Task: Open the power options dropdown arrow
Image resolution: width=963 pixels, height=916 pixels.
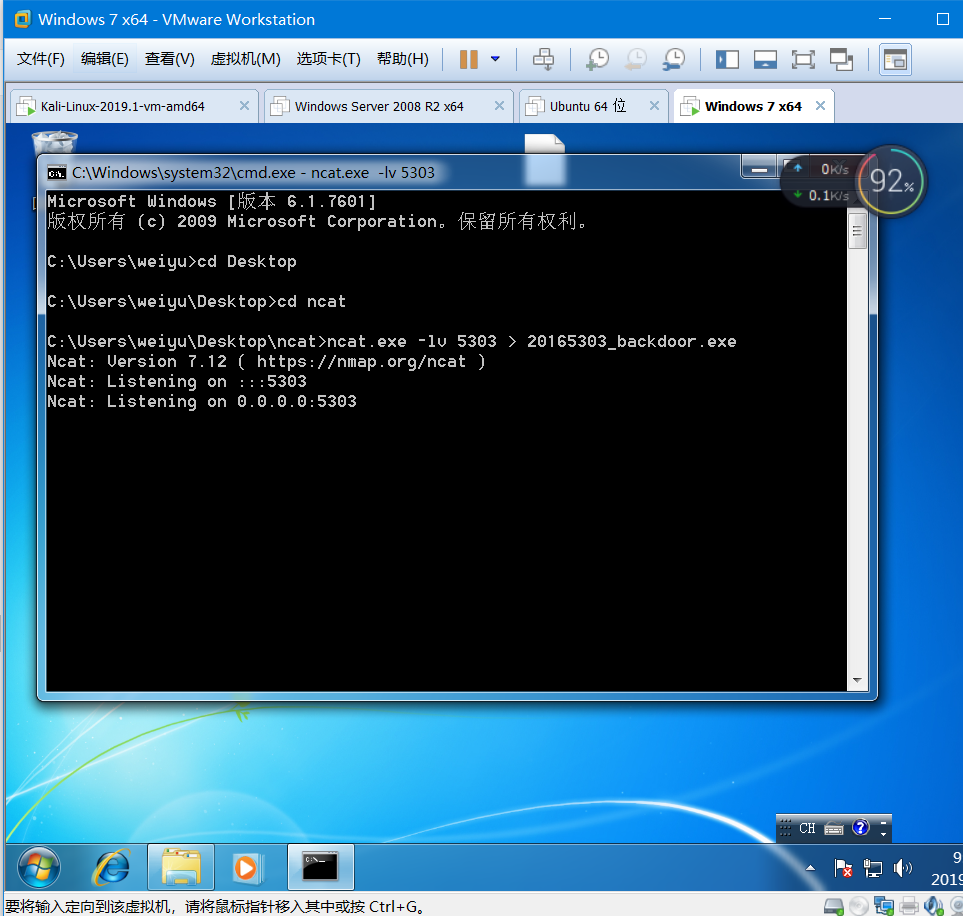Action: [495, 60]
